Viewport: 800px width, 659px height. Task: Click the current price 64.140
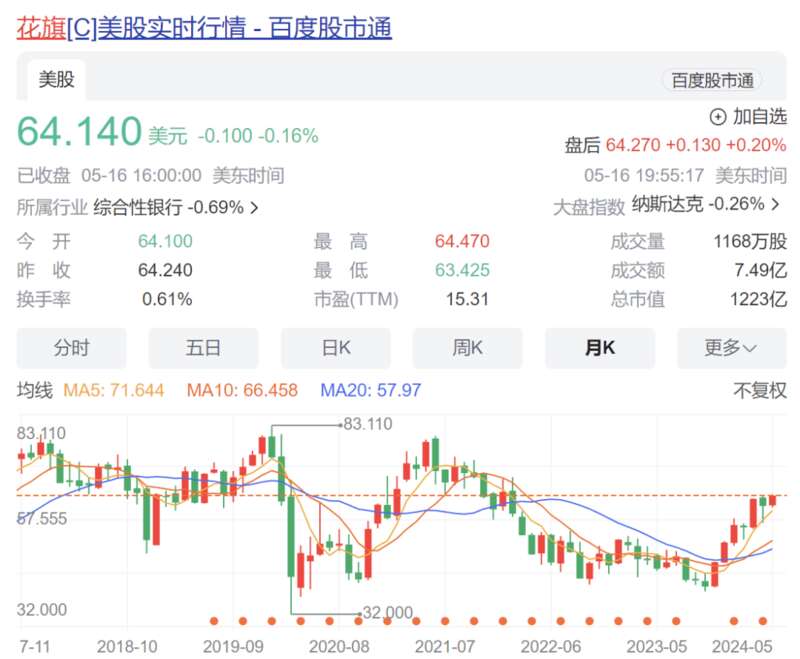pos(79,132)
